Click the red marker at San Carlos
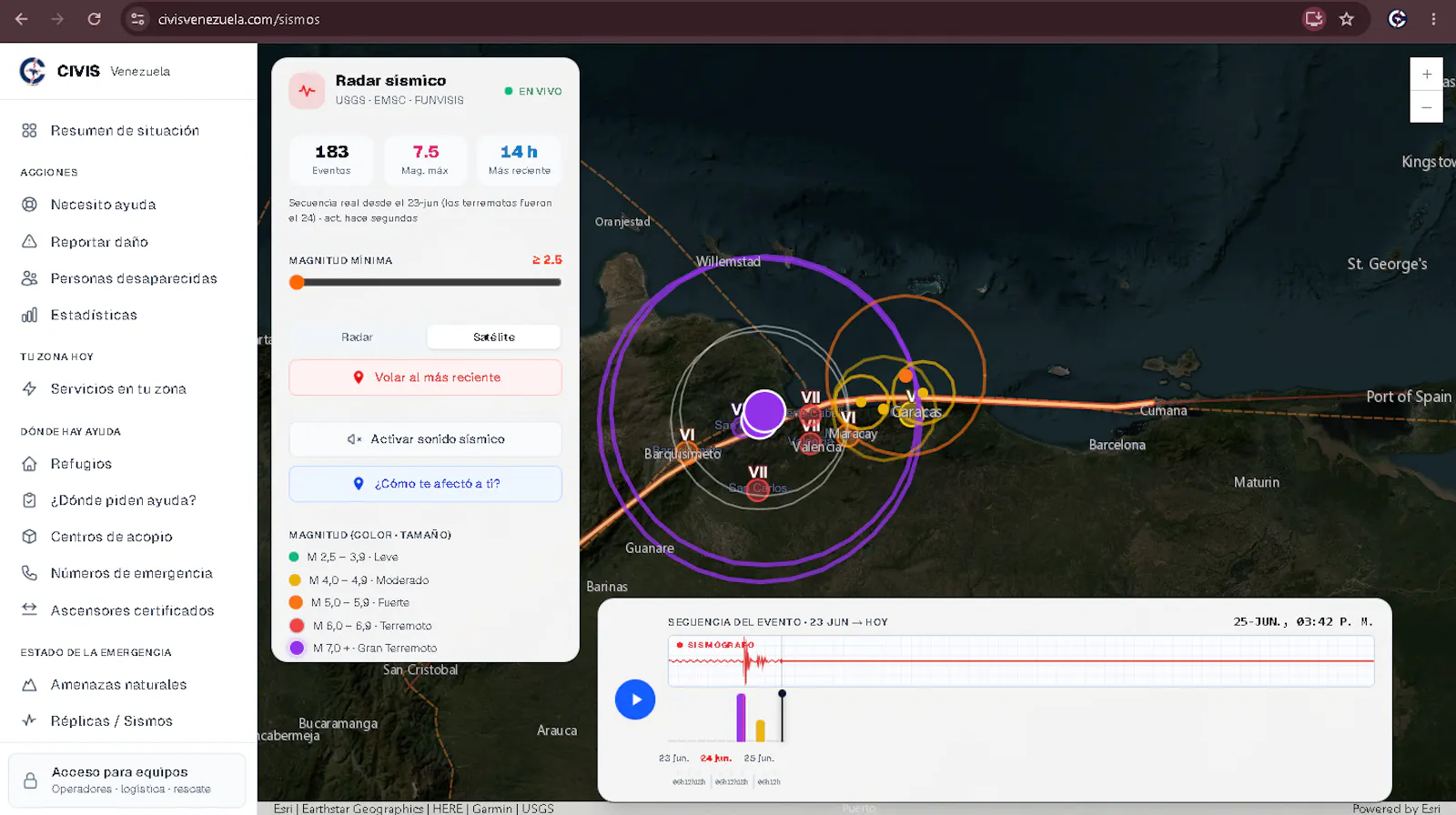 757,491
